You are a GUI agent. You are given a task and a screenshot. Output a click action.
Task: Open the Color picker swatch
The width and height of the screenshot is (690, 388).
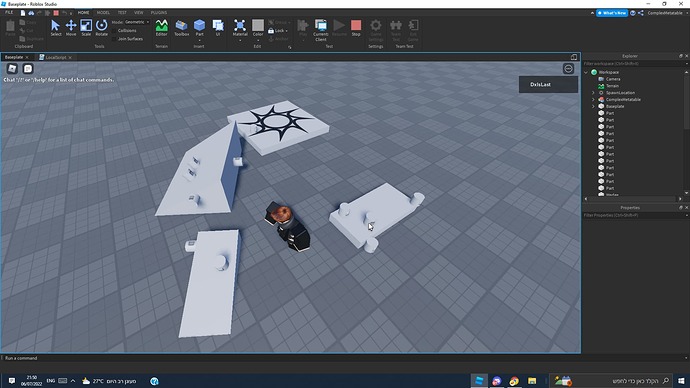pos(258,28)
